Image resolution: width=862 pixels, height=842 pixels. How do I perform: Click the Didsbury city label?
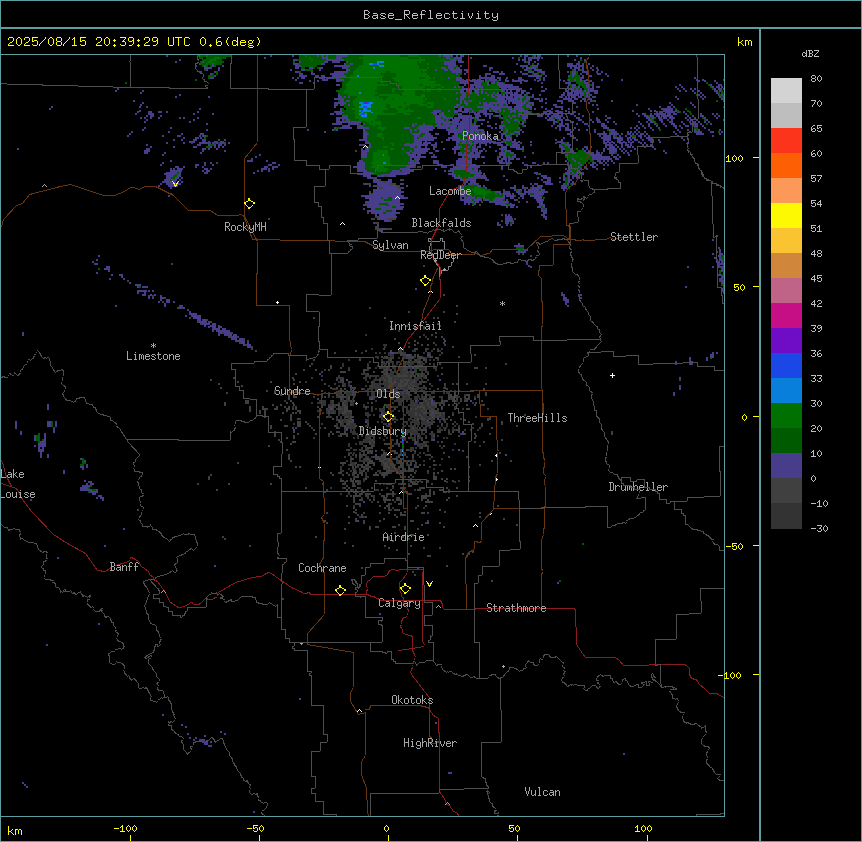click(x=382, y=431)
